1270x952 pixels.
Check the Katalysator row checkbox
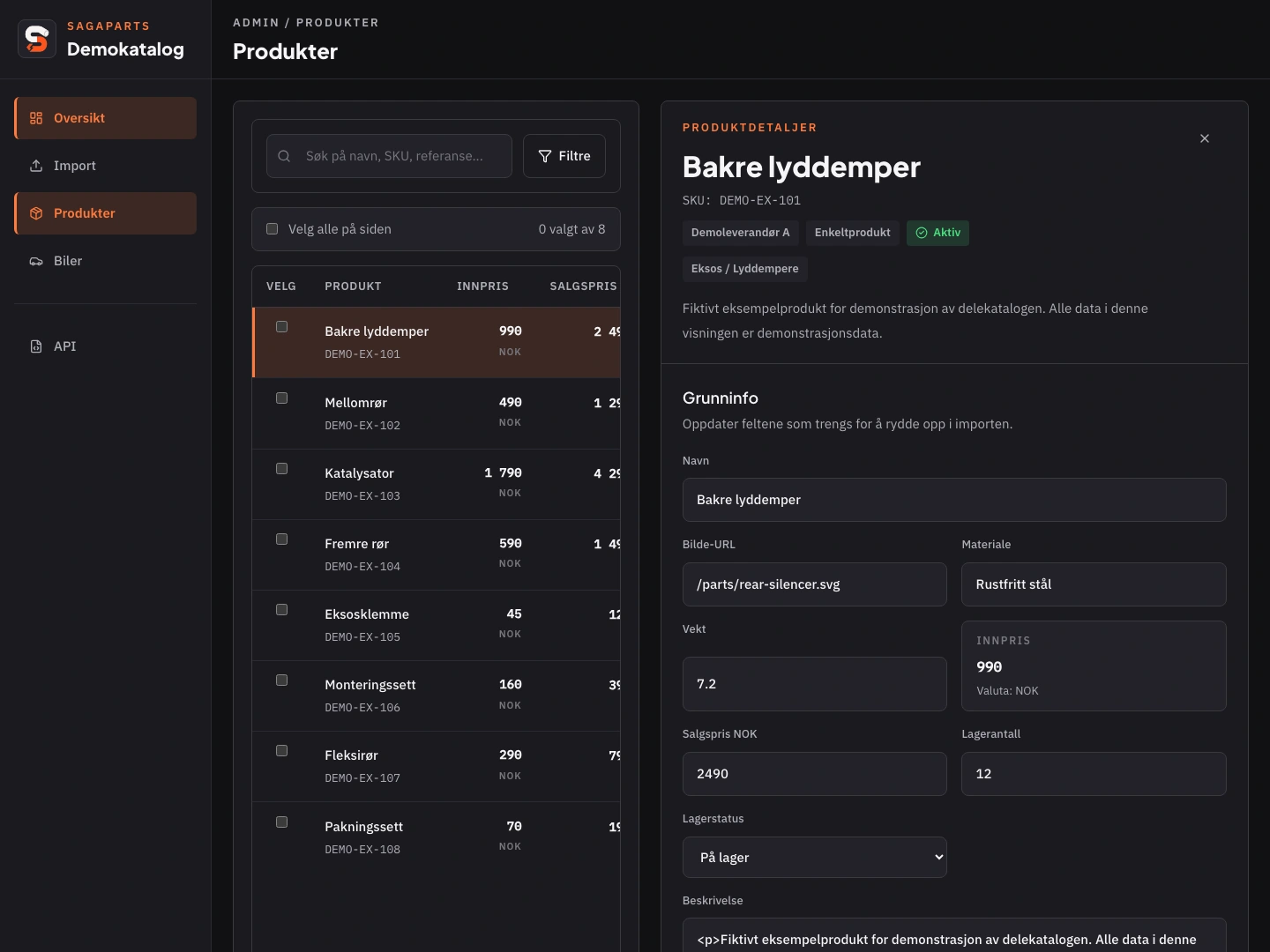pyautogui.click(x=282, y=469)
